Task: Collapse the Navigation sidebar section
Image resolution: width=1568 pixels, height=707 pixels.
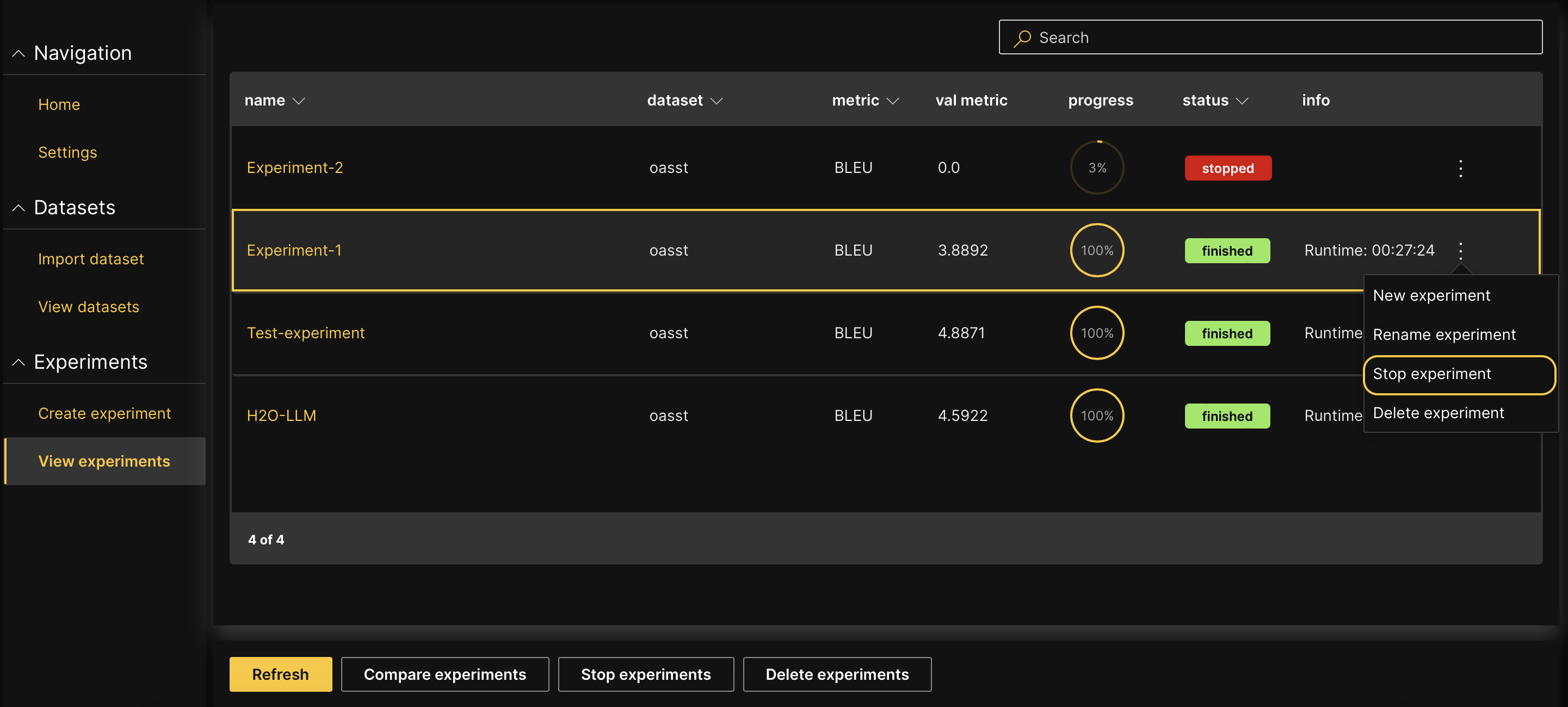Action: click(x=19, y=53)
